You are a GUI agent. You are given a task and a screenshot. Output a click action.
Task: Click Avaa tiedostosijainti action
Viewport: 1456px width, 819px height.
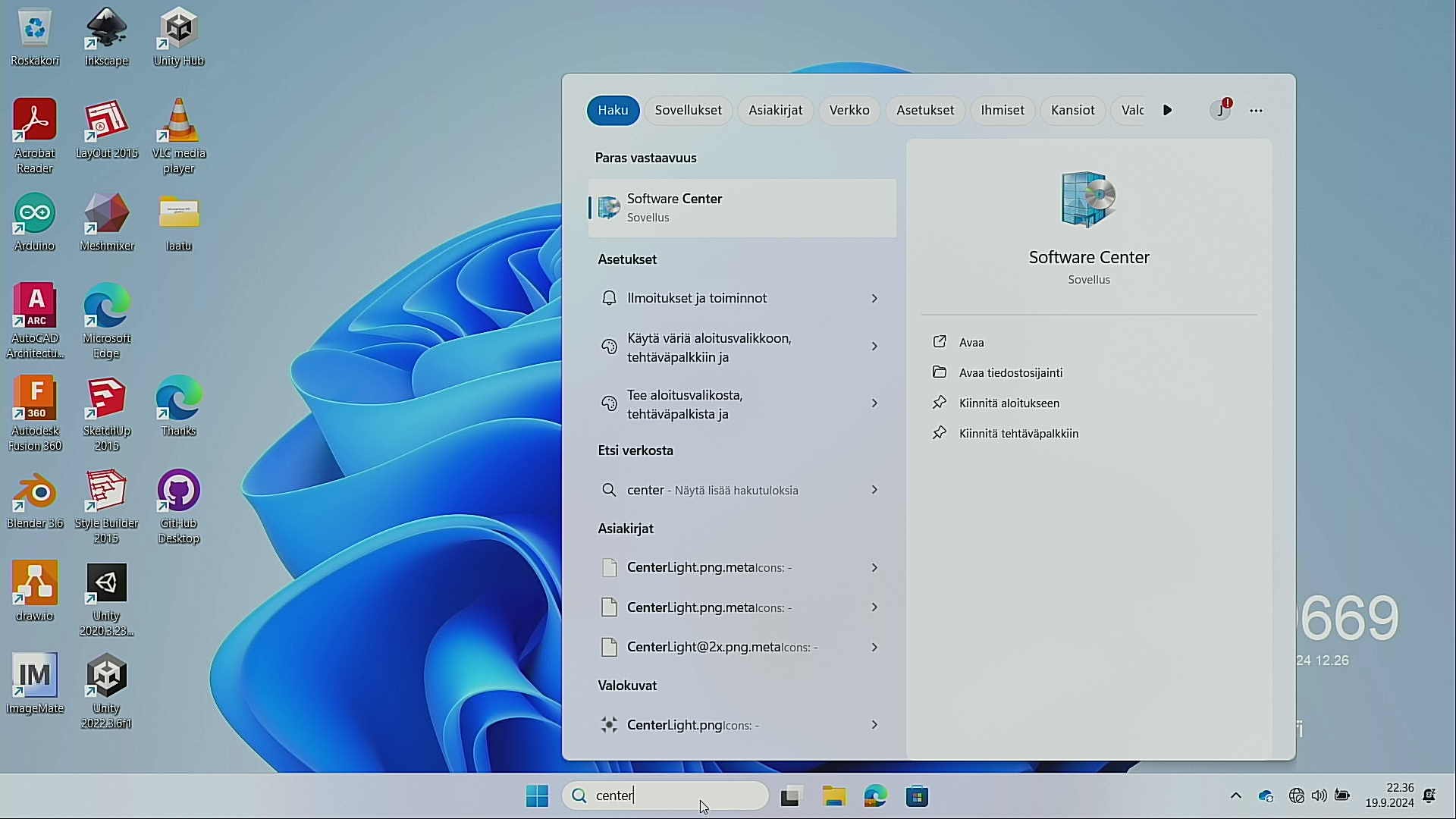pos(1011,373)
